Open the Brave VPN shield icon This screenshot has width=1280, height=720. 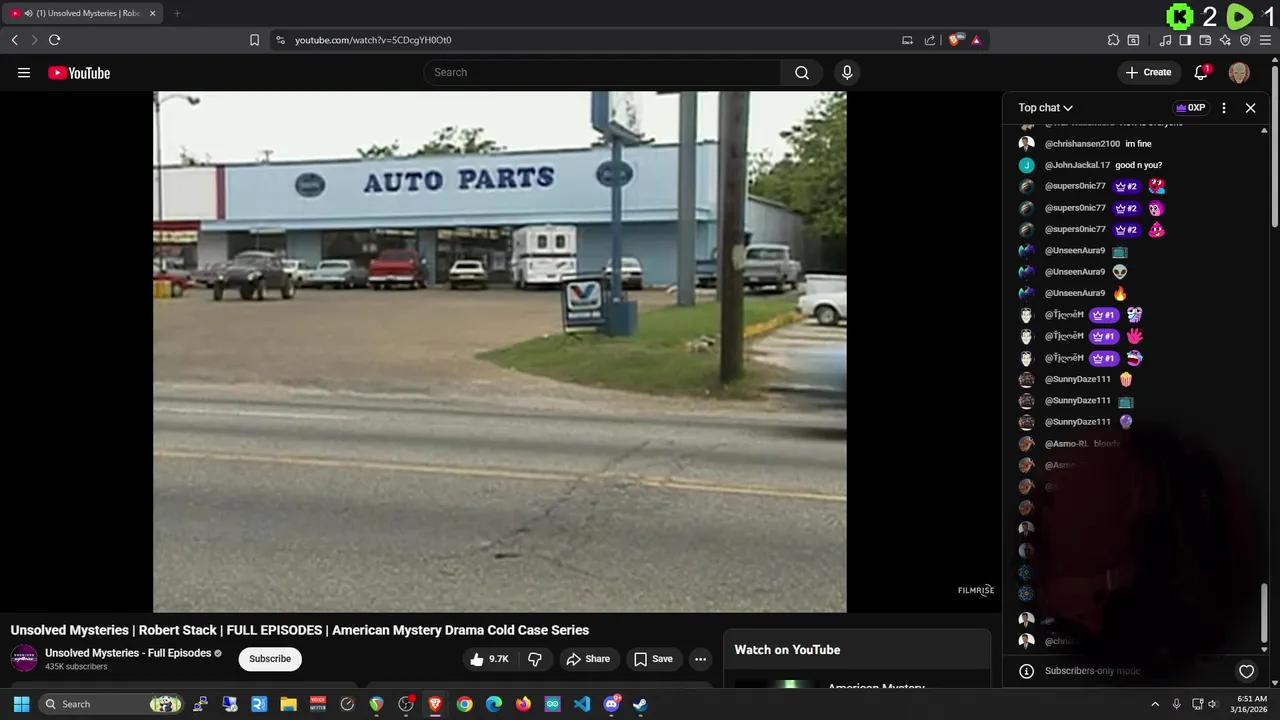point(1245,40)
